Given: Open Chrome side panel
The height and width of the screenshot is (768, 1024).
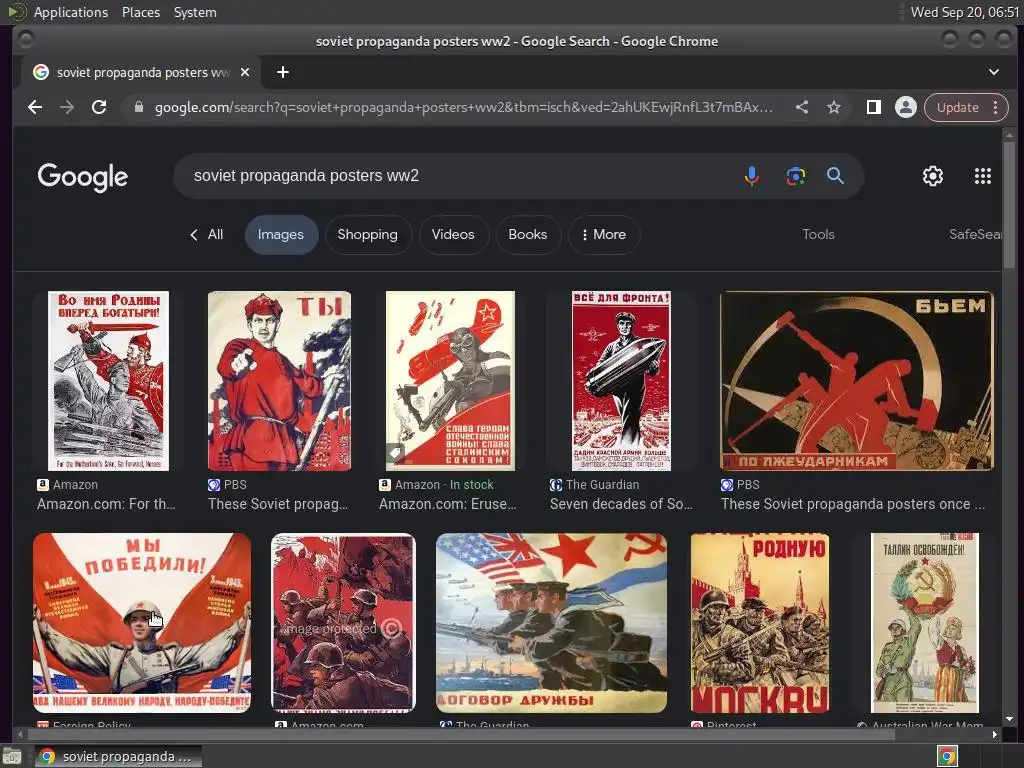Looking at the screenshot, I should [873, 107].
